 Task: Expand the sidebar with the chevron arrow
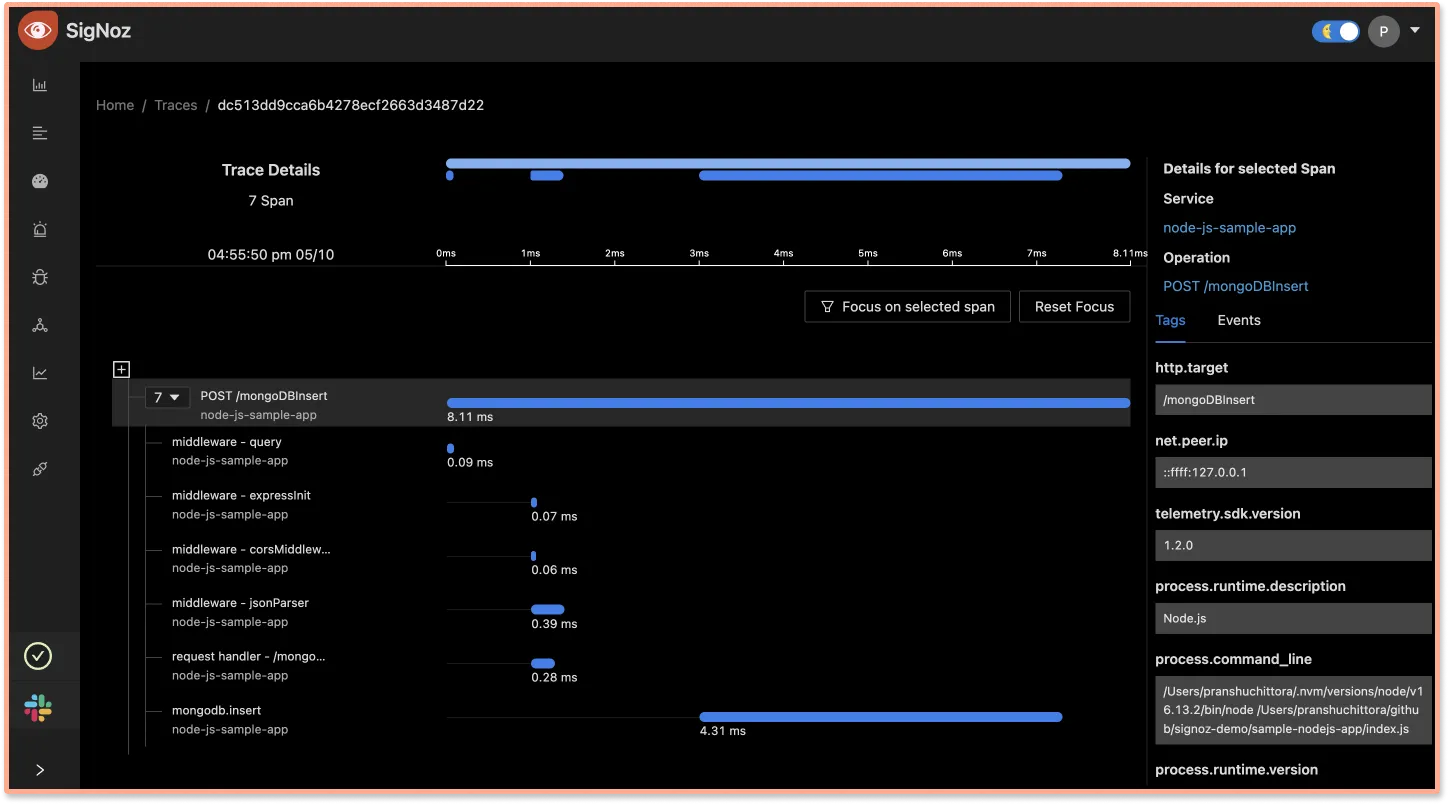point(40,770)
